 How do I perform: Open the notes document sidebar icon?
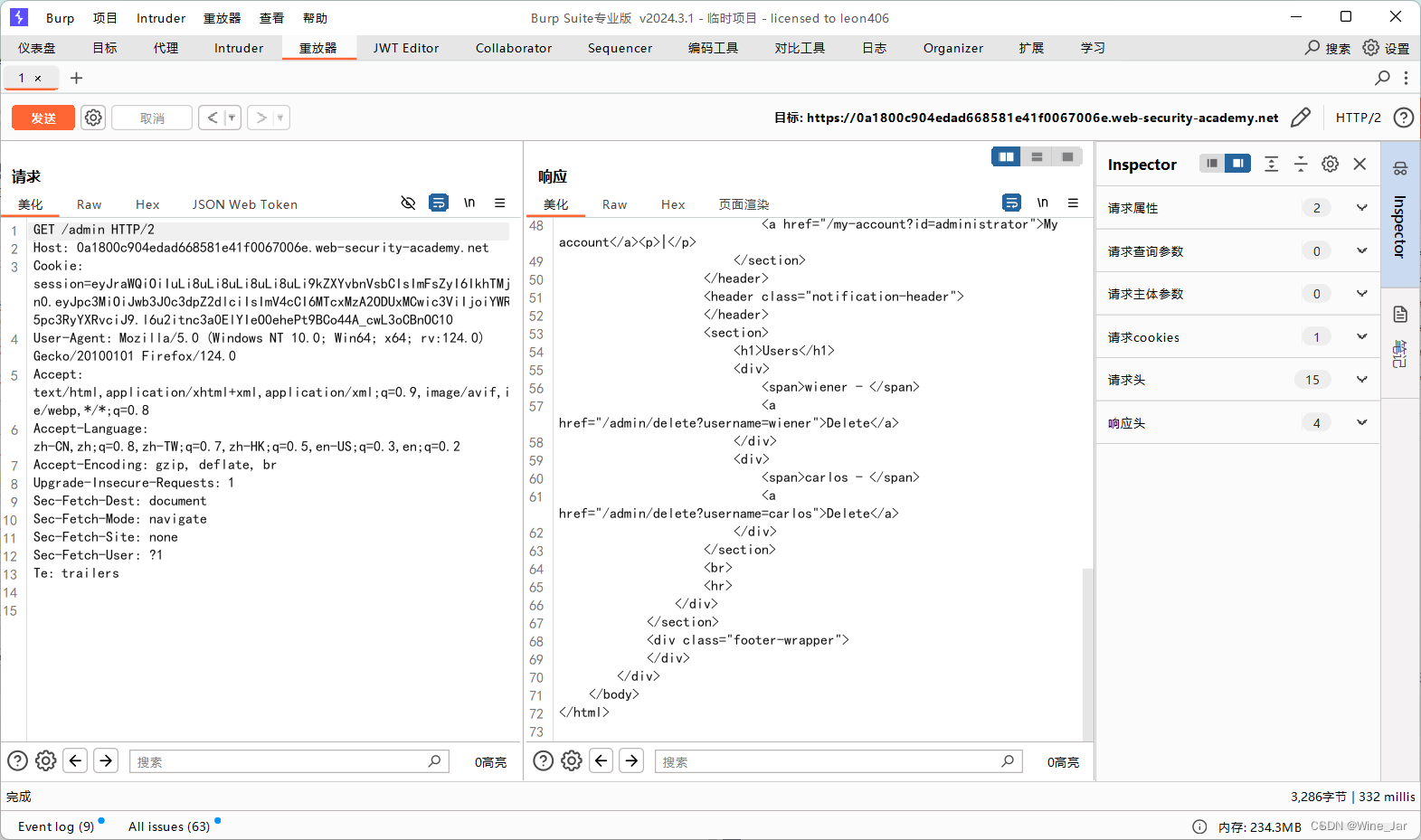click(x=1400, y=315)
